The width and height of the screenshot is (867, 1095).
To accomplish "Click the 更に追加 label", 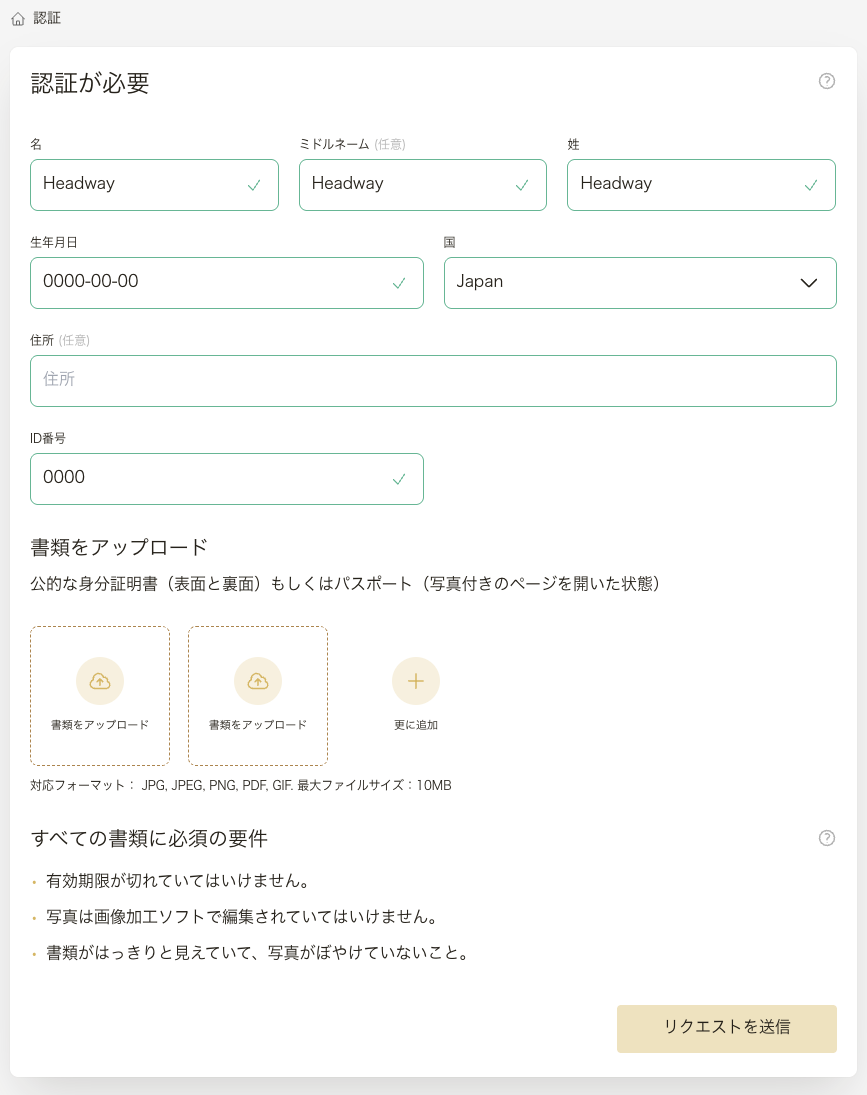I will click(x=416, y=725).
